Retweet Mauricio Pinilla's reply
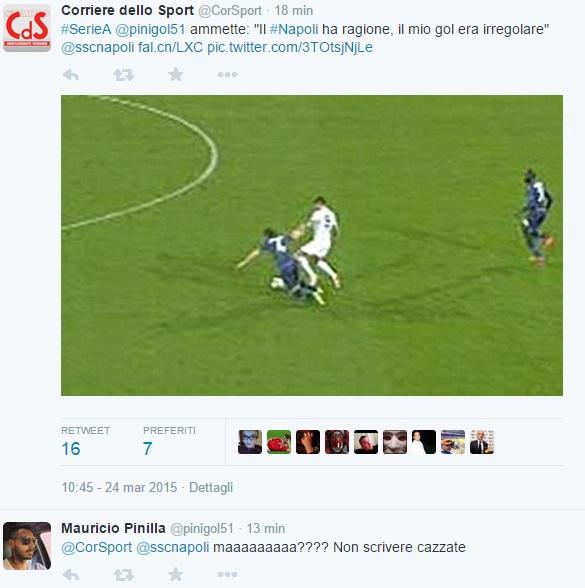The image size is (585, 588). pos(123,574)
